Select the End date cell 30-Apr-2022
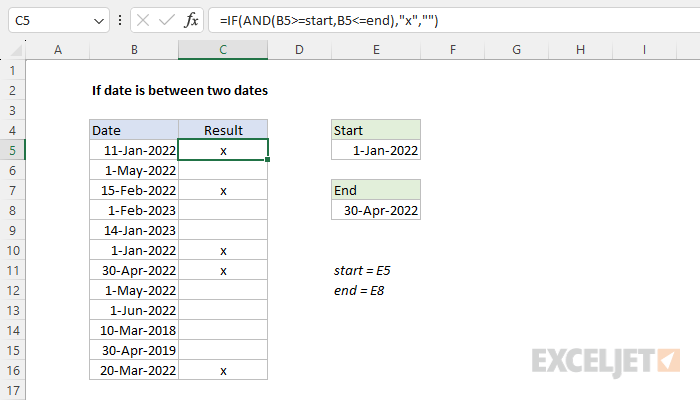 tap(376, 210)
